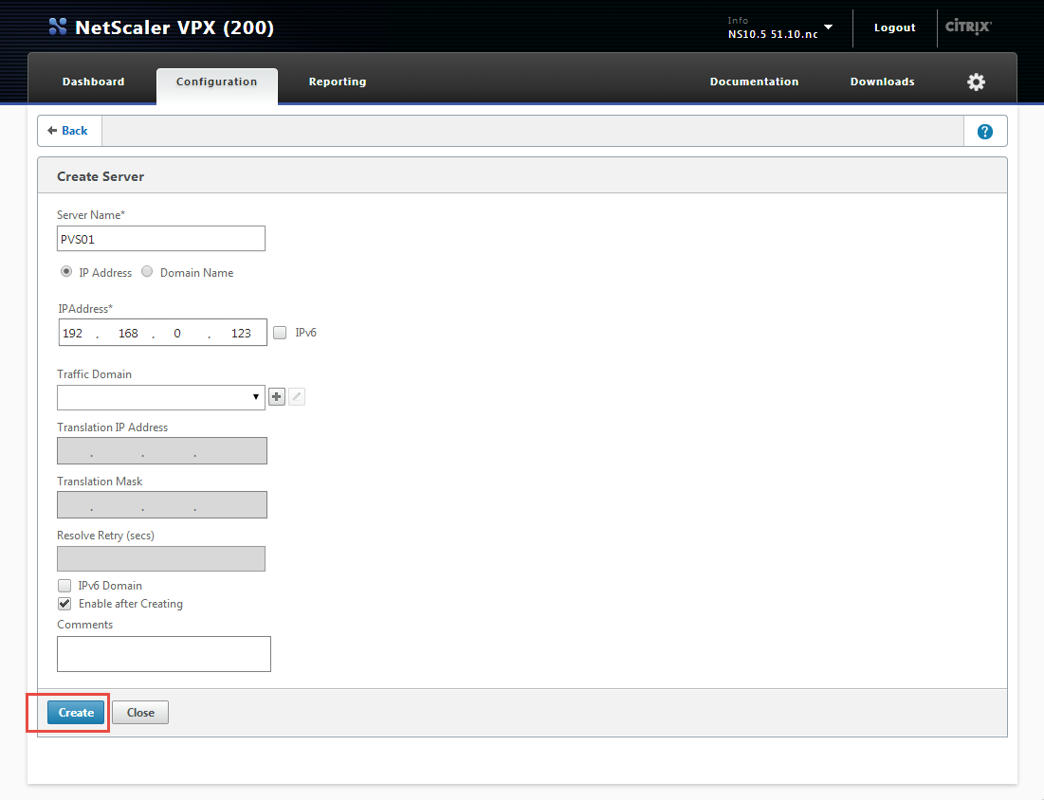Click the Translation IP Address field
1044x800 pixels.
(162, 451)
